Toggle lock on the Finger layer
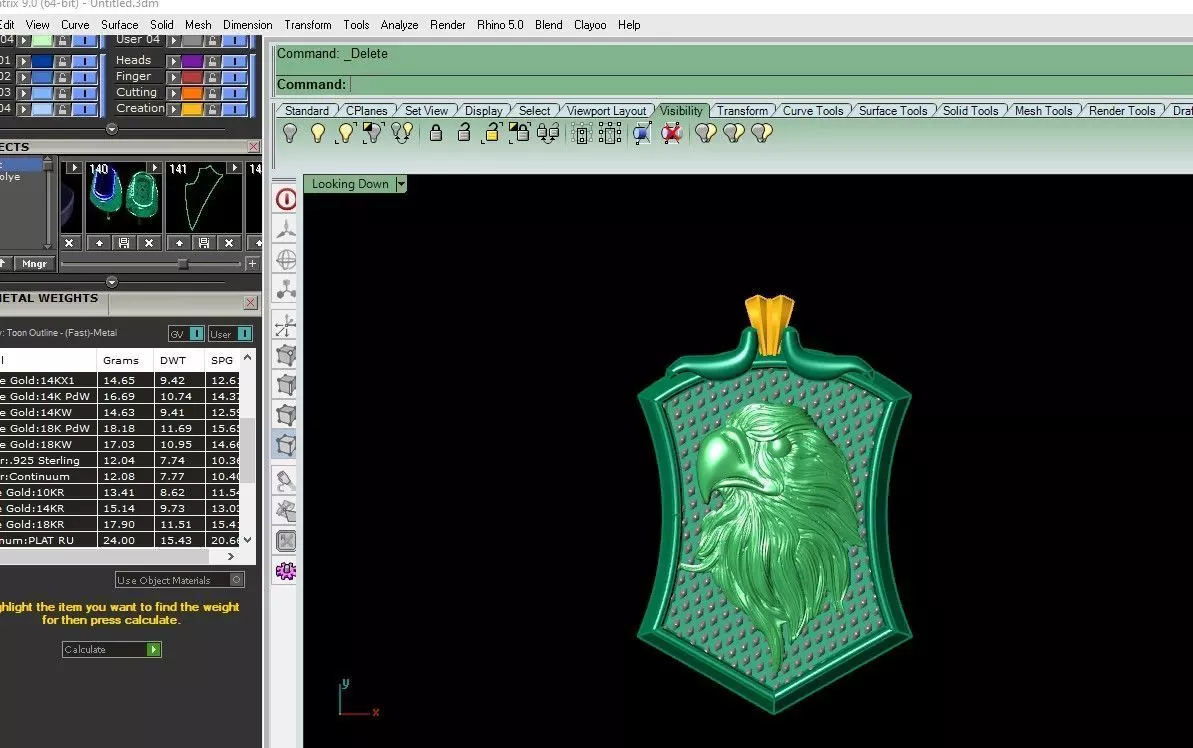 [x=213, y=77]
